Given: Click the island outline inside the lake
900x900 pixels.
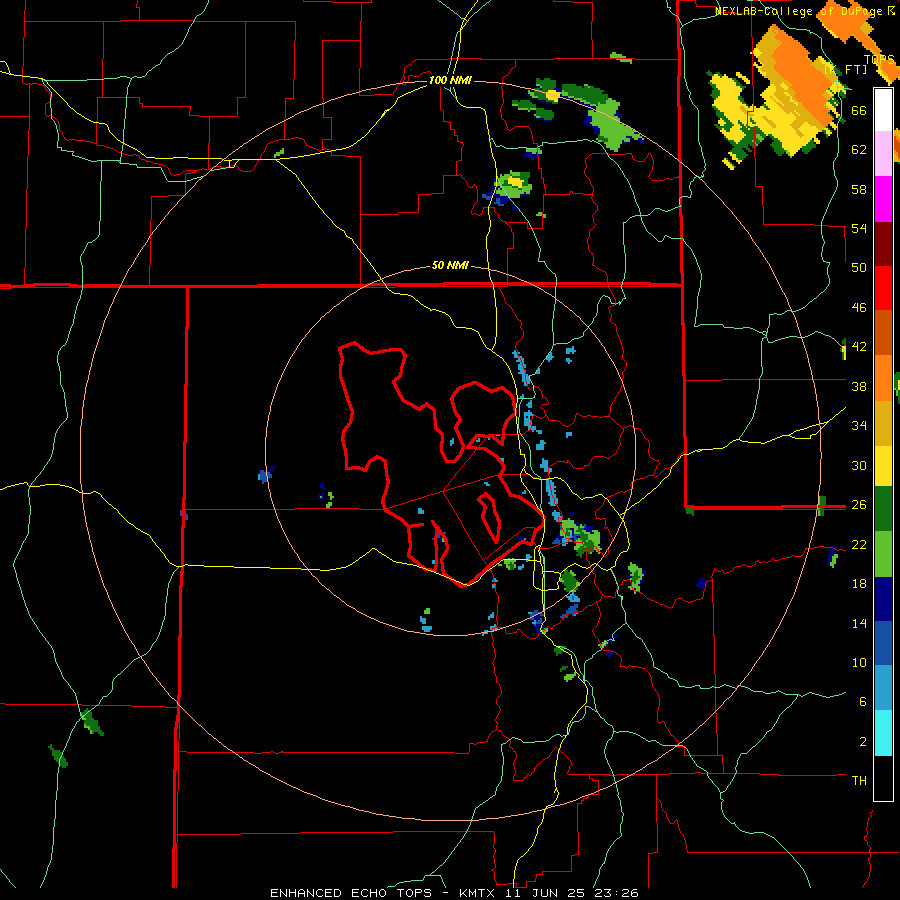Looking at the screenshot, I should coord(489,518).
